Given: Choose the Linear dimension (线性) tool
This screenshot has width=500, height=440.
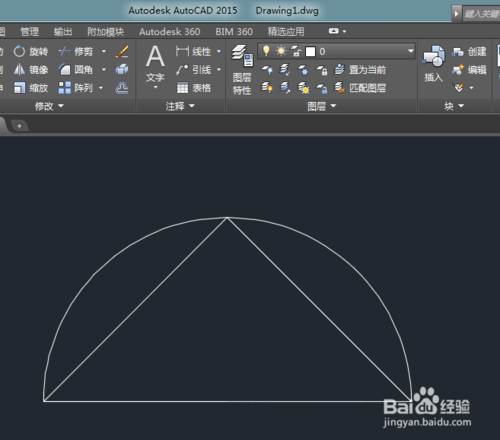Looking at the screenshot, I should click(x=194, y=52).
